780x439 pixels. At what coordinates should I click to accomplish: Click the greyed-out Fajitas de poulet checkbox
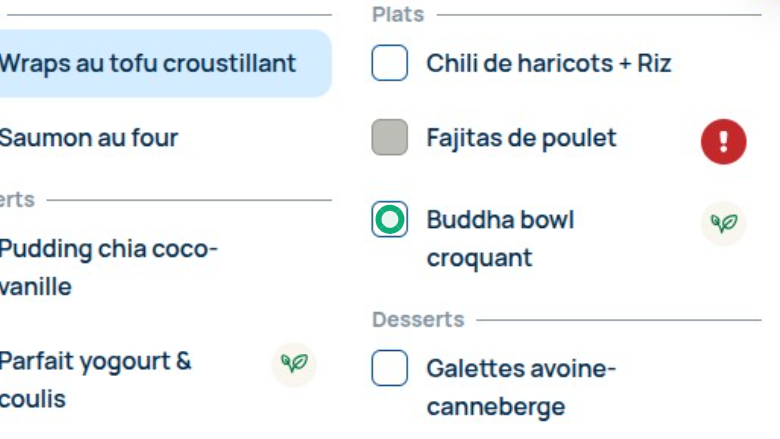pyautogui.click(x=390, y=138)
